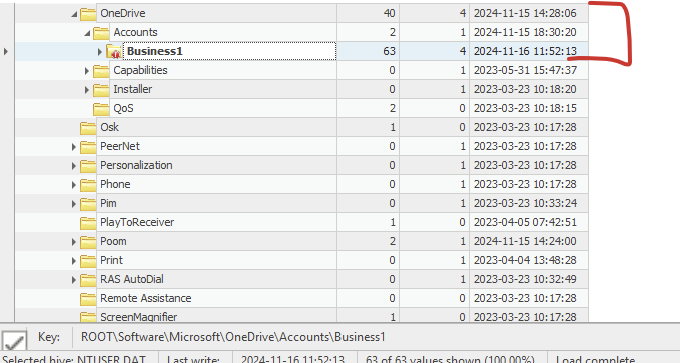This screenshot has width=680, height=363.
Task: Click the Pim timestamp 2023-03-23 10:33:24
Action: [525, 203]
